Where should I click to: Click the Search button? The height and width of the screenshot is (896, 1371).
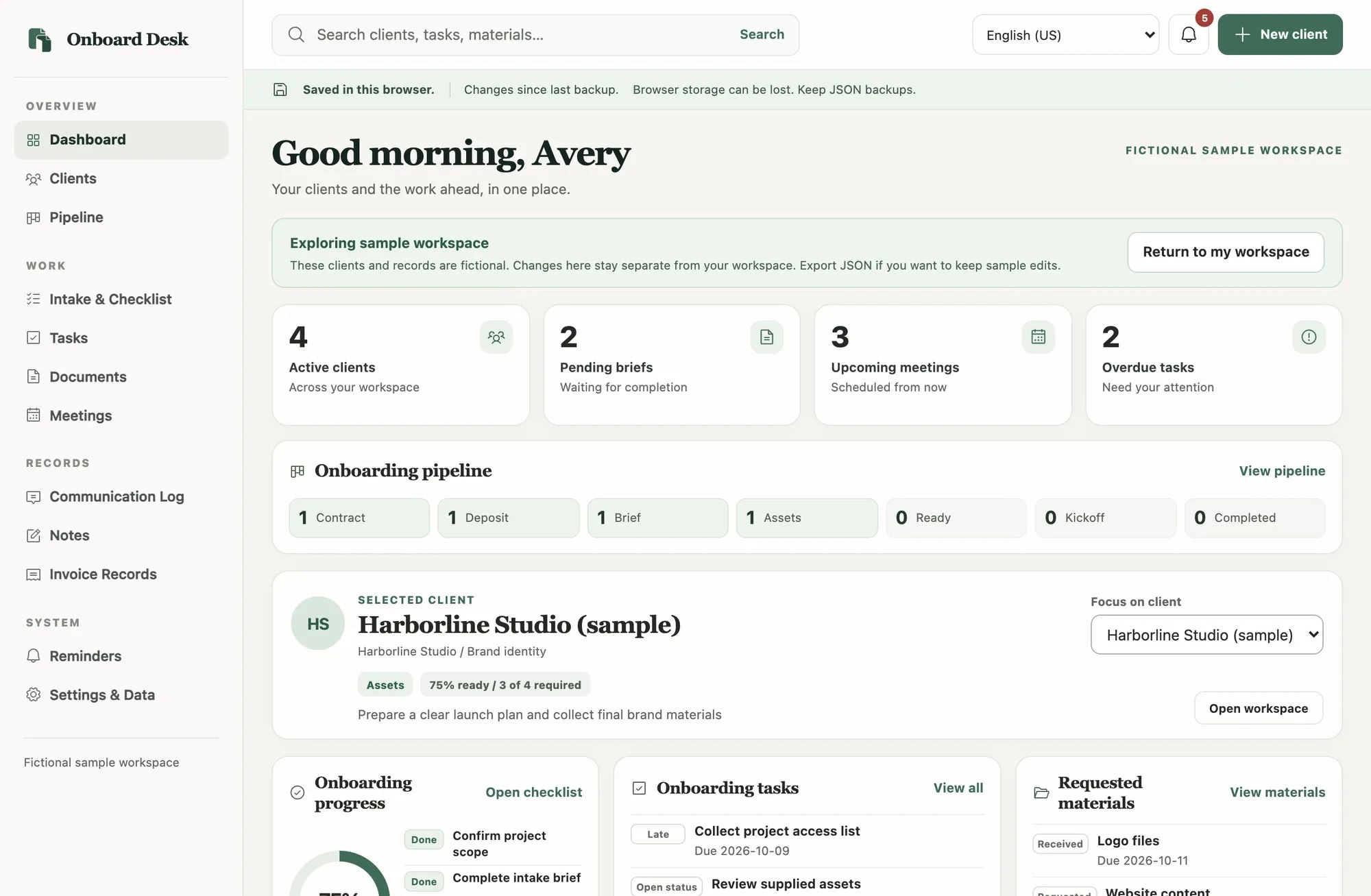point(762,34)
